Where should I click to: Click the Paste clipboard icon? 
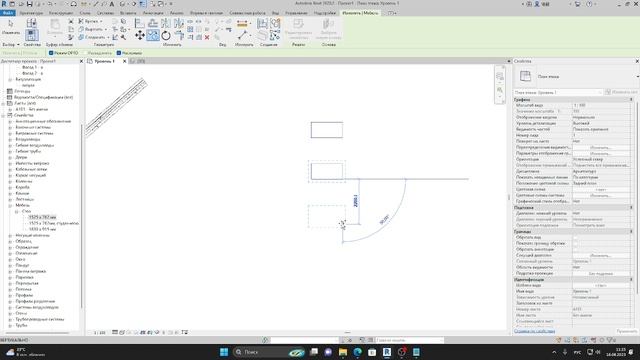click(55, 24)
